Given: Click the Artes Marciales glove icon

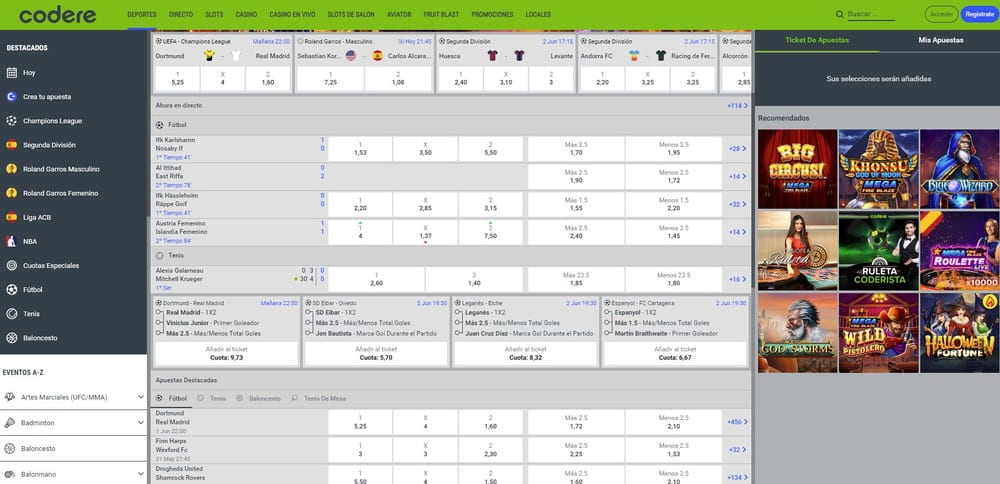Looking at the screenshot, I should tap(10, 397).
